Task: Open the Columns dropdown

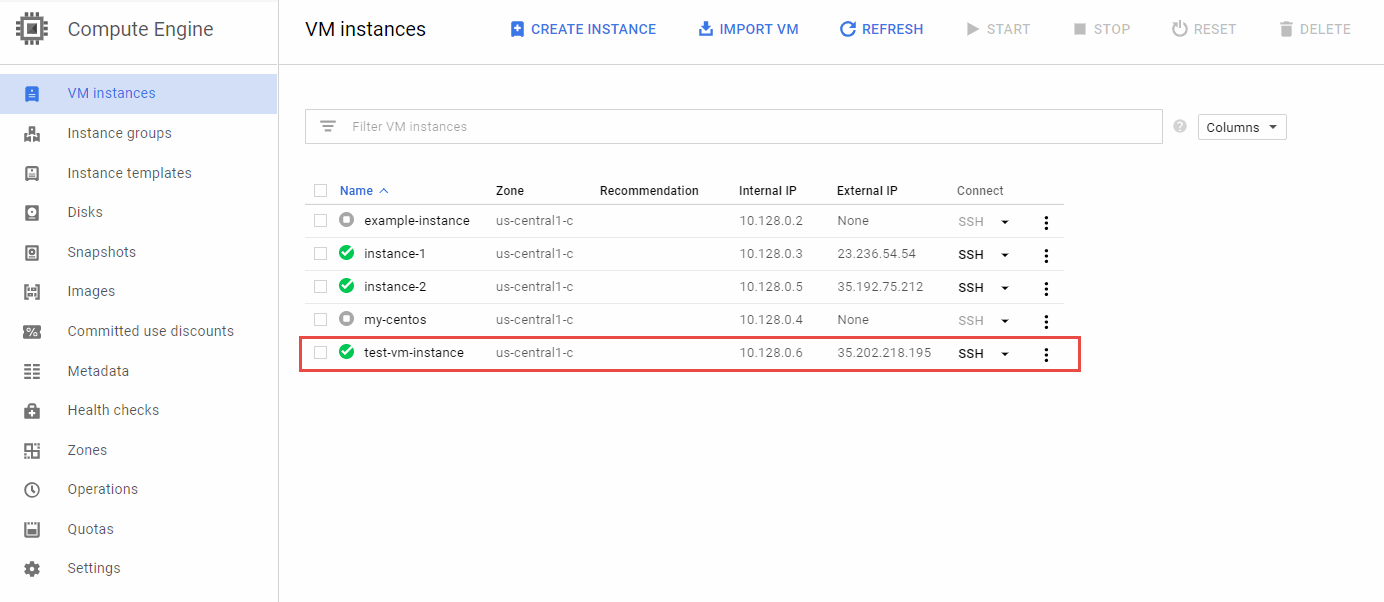Action: point(1241,127)
